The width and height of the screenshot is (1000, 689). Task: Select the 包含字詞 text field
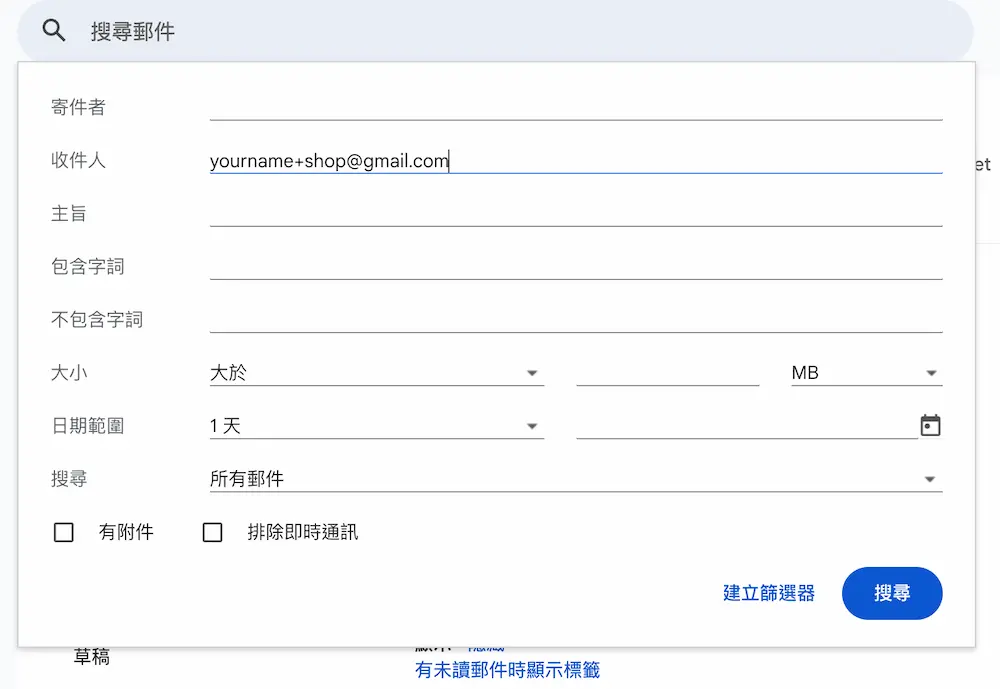pyautogui.click(x=575, y=266)
